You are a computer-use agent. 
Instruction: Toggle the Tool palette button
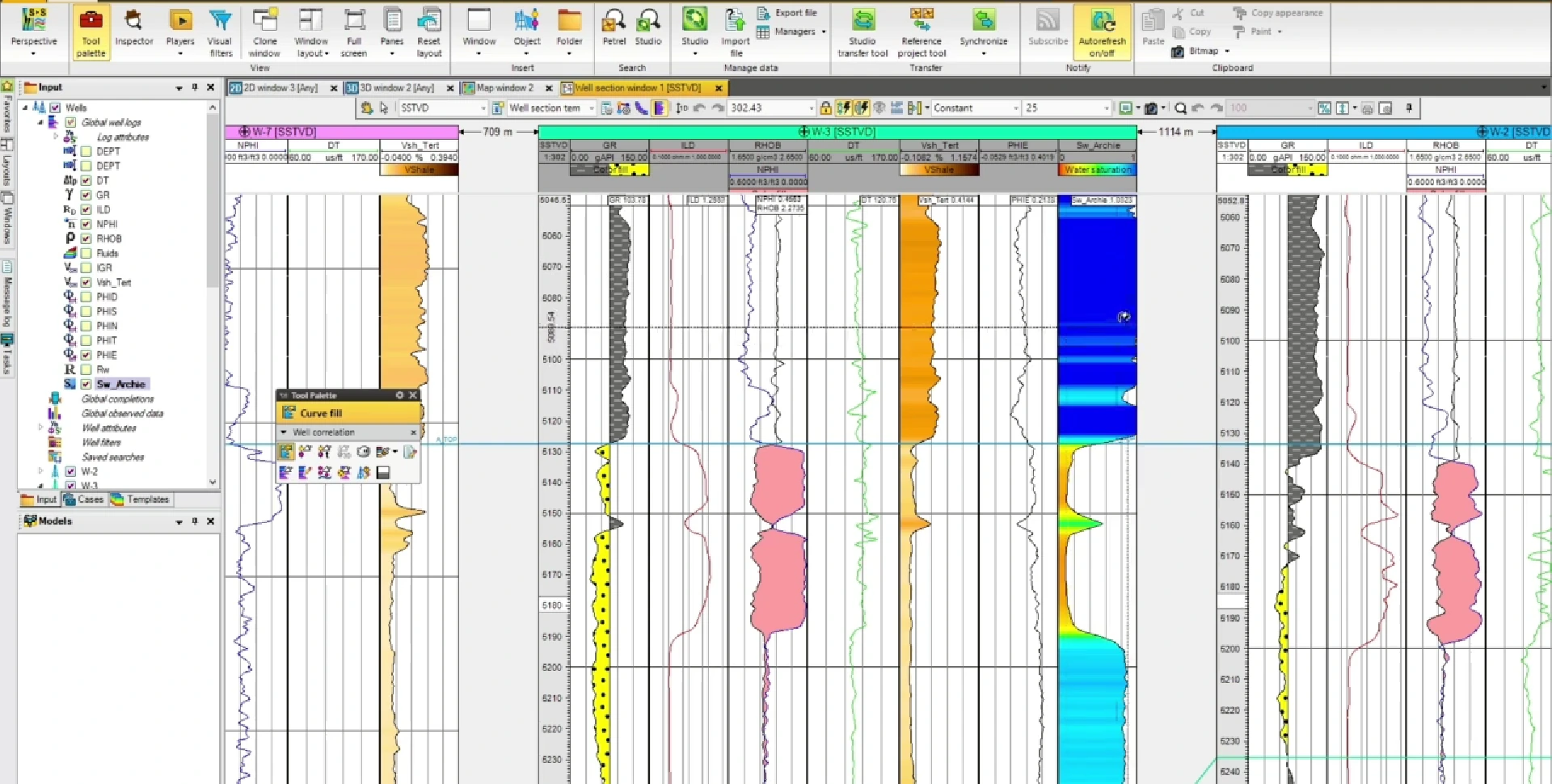pyautogui.click(x=91, y=32)
